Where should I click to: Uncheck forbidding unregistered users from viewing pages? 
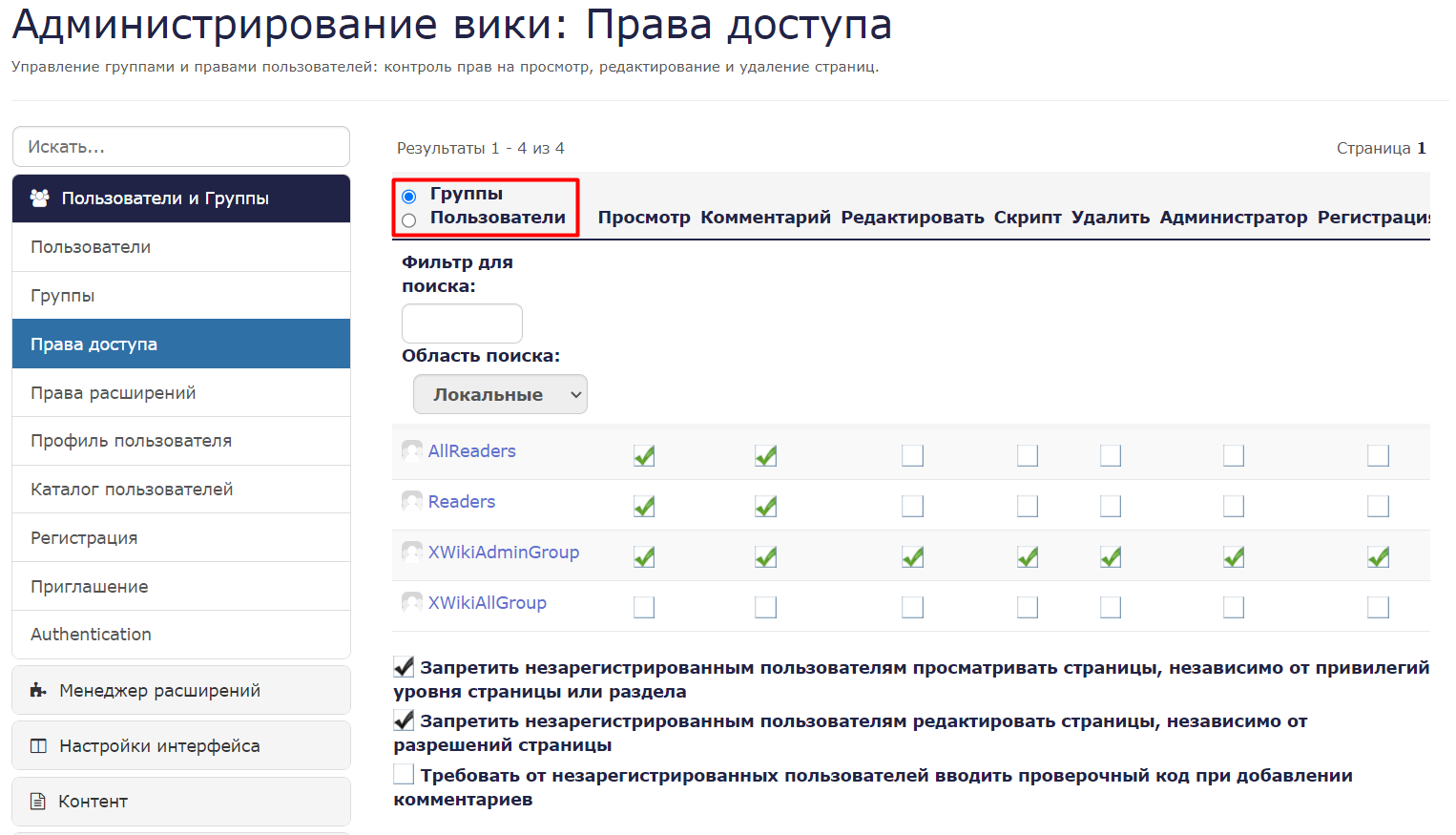coord(404,667)
